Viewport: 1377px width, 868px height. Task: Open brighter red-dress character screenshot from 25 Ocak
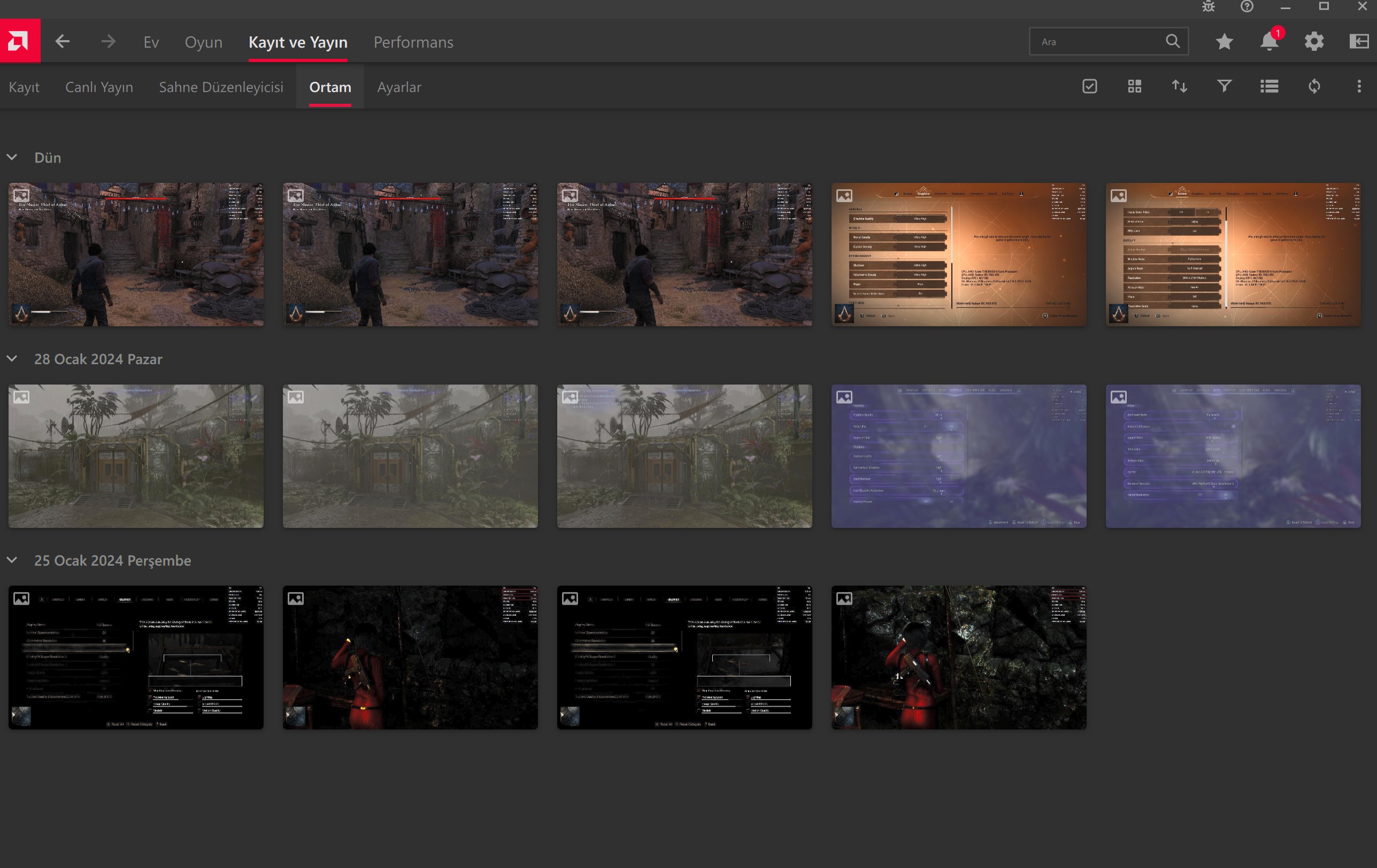959,657
